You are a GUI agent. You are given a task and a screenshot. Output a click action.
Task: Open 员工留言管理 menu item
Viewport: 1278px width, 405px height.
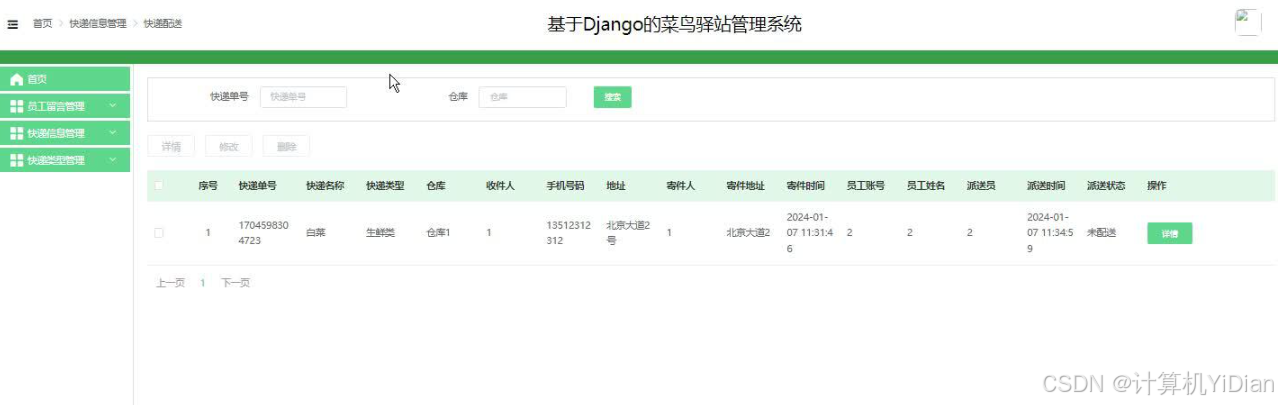[66, 106]
